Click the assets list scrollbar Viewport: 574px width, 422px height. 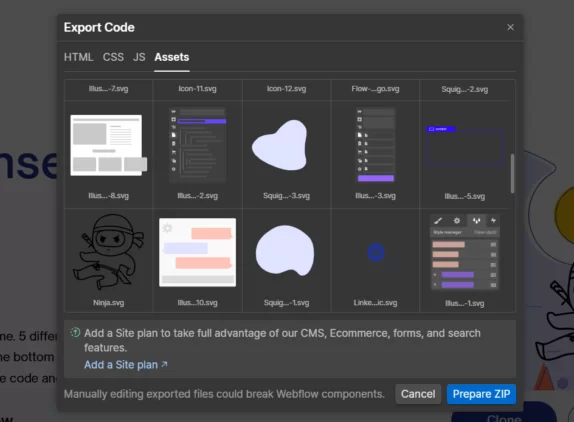pos(512,173)
